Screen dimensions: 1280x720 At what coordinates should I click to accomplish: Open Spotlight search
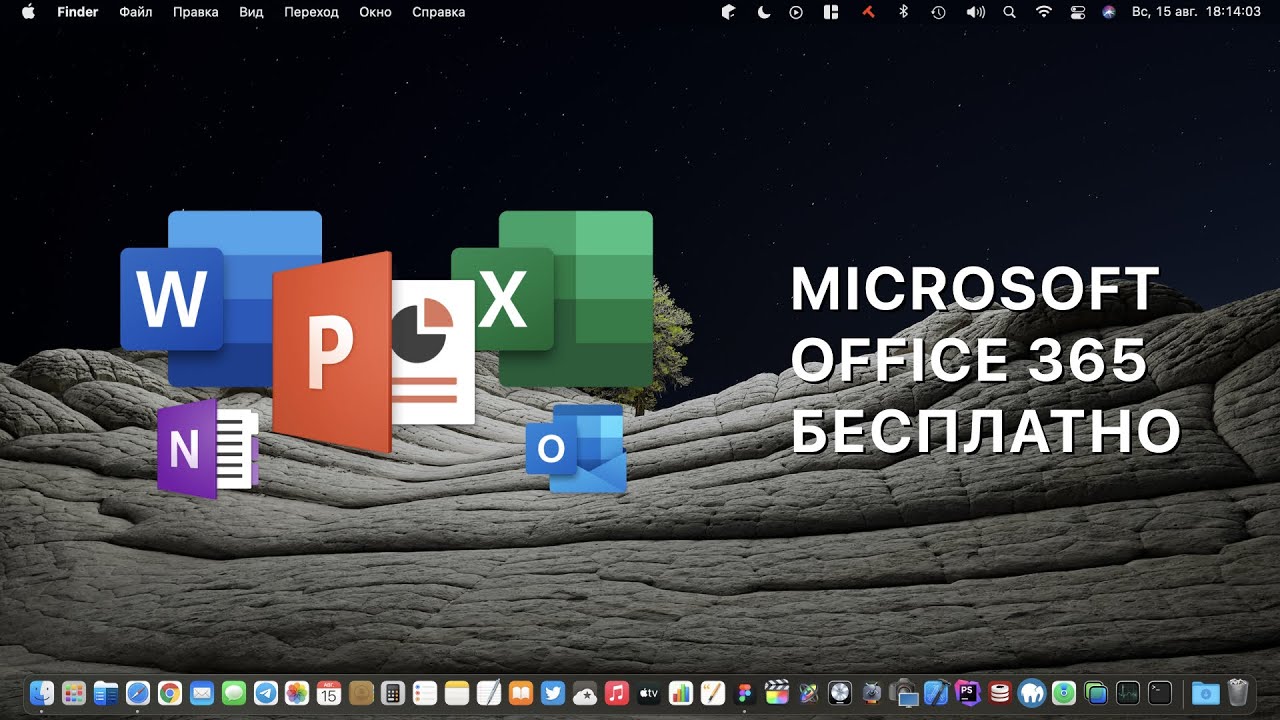(x=1009, y=12)
